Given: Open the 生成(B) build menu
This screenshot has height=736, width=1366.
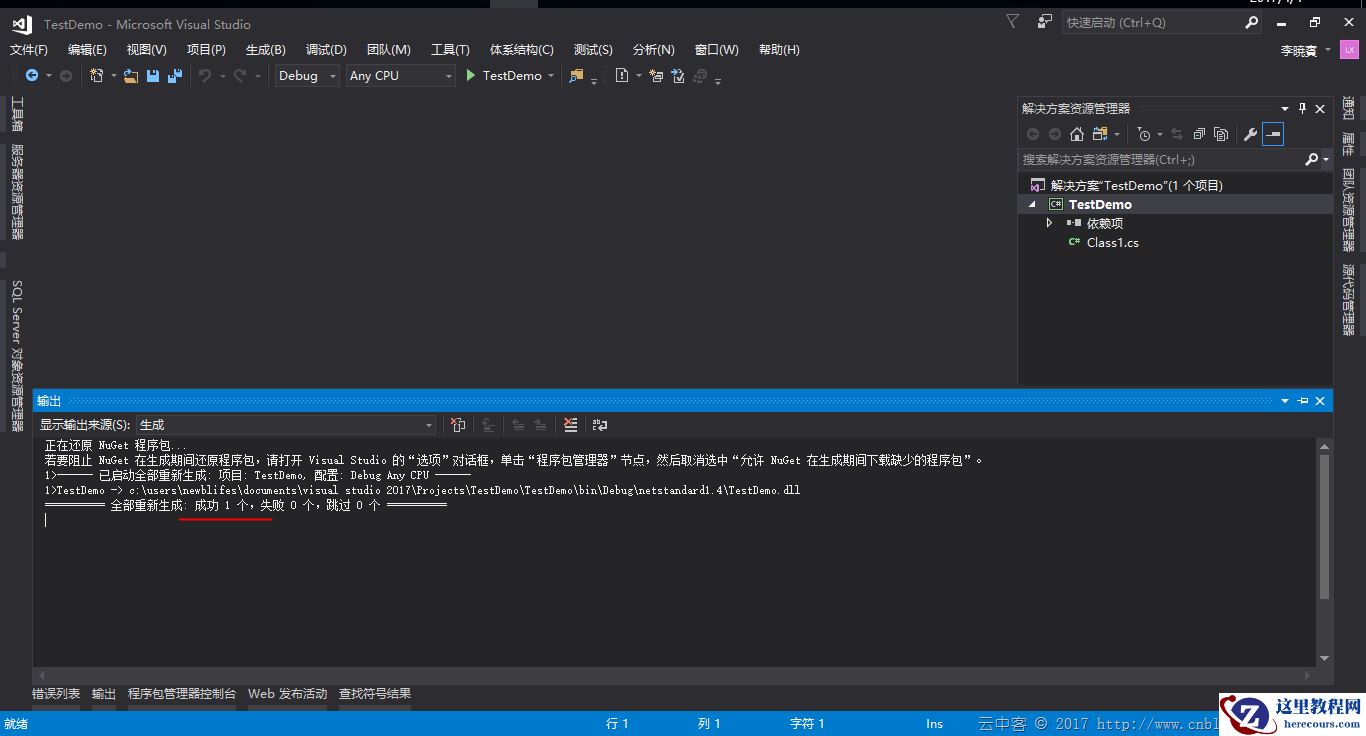Looking at the screenshot, I should 265,50.
